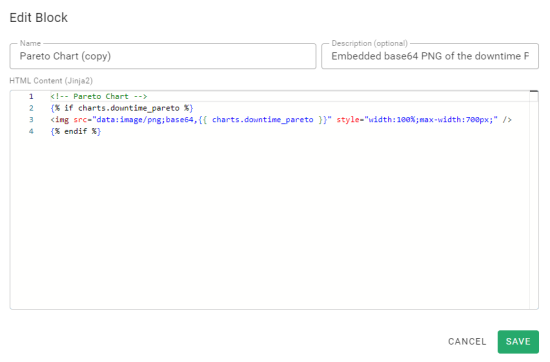Place cursor in the Pareto Chart comment
The height and width of the screenshot is (362, 550).
click(x=99, y=96)
